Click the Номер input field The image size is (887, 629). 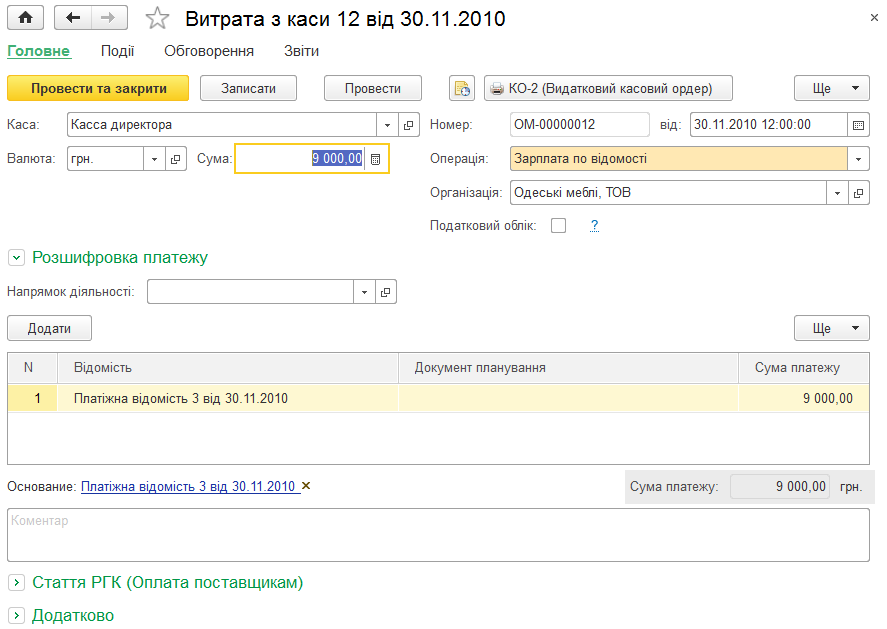tap(579, 125)
